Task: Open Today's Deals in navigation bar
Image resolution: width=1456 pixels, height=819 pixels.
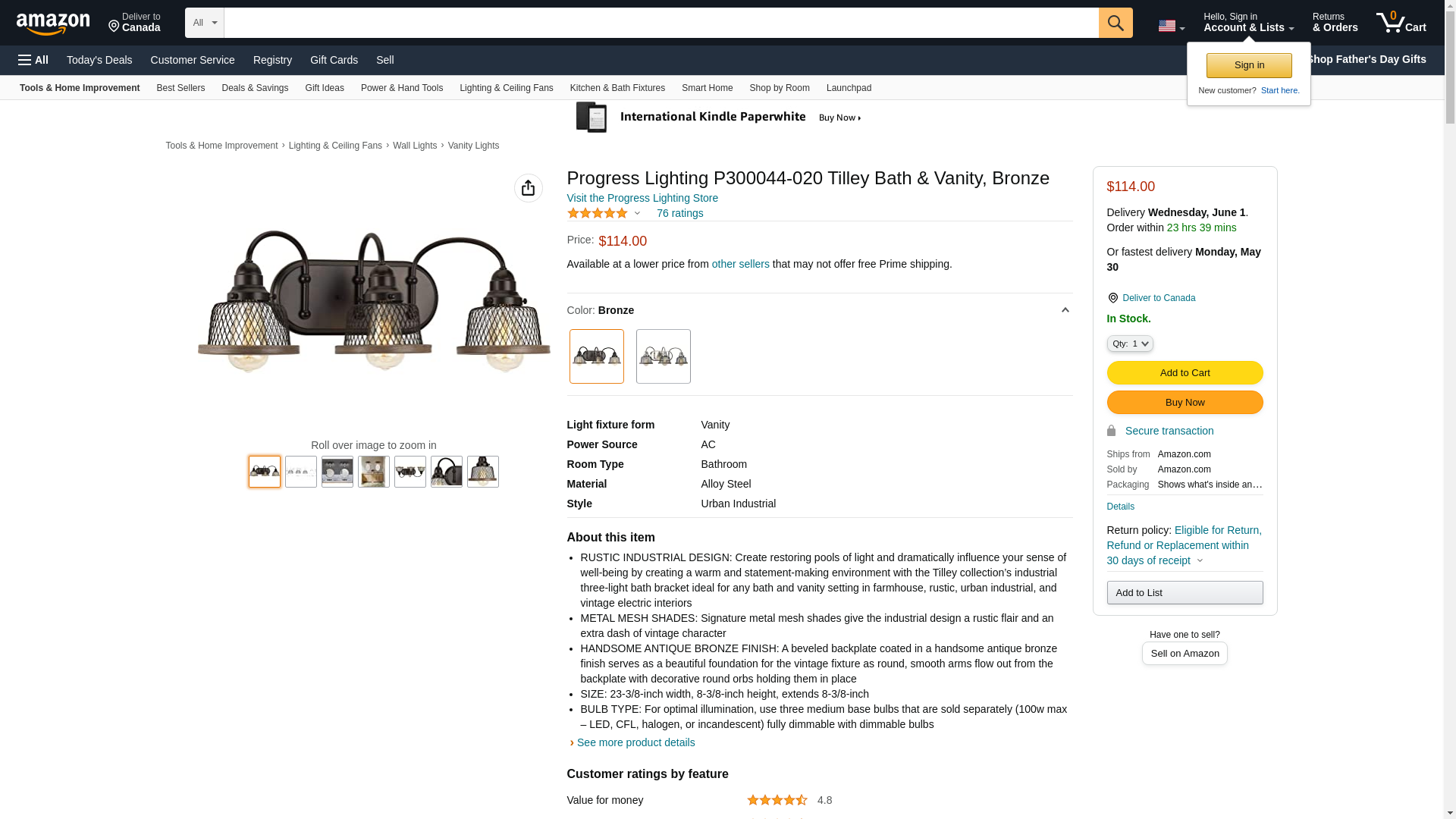Action: (x=99, y=60)
